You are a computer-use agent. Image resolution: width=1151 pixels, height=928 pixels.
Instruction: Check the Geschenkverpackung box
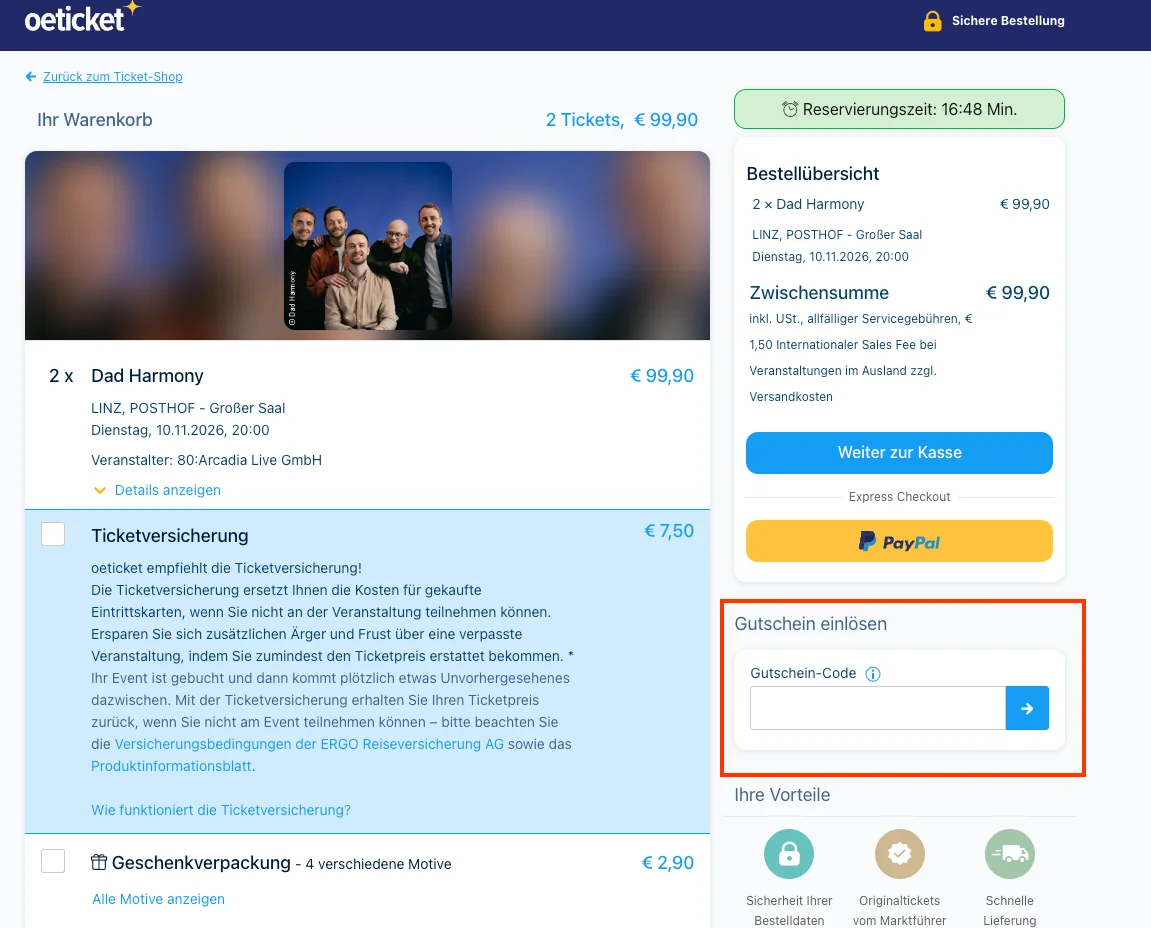coord(53,860)
